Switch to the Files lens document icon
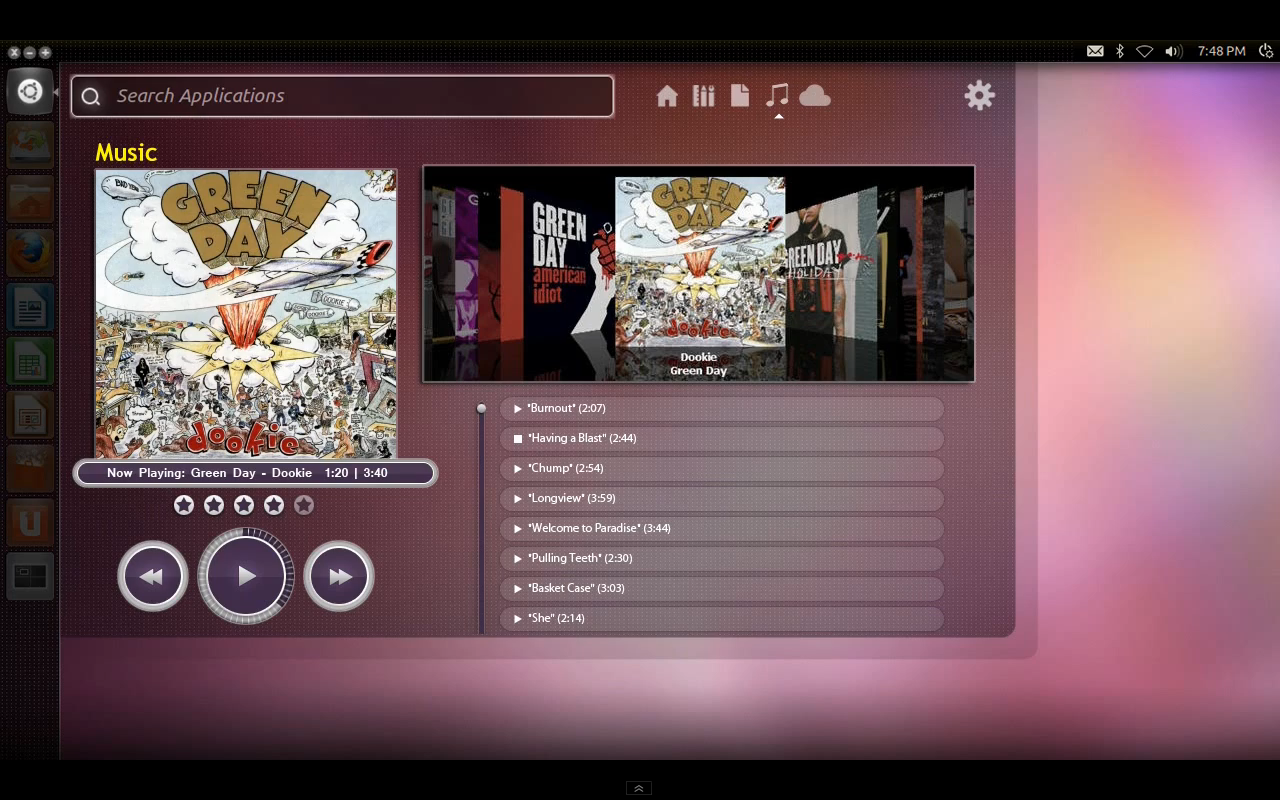Image resolution: width=1280 pixels, height=800 pixels. 740,95
